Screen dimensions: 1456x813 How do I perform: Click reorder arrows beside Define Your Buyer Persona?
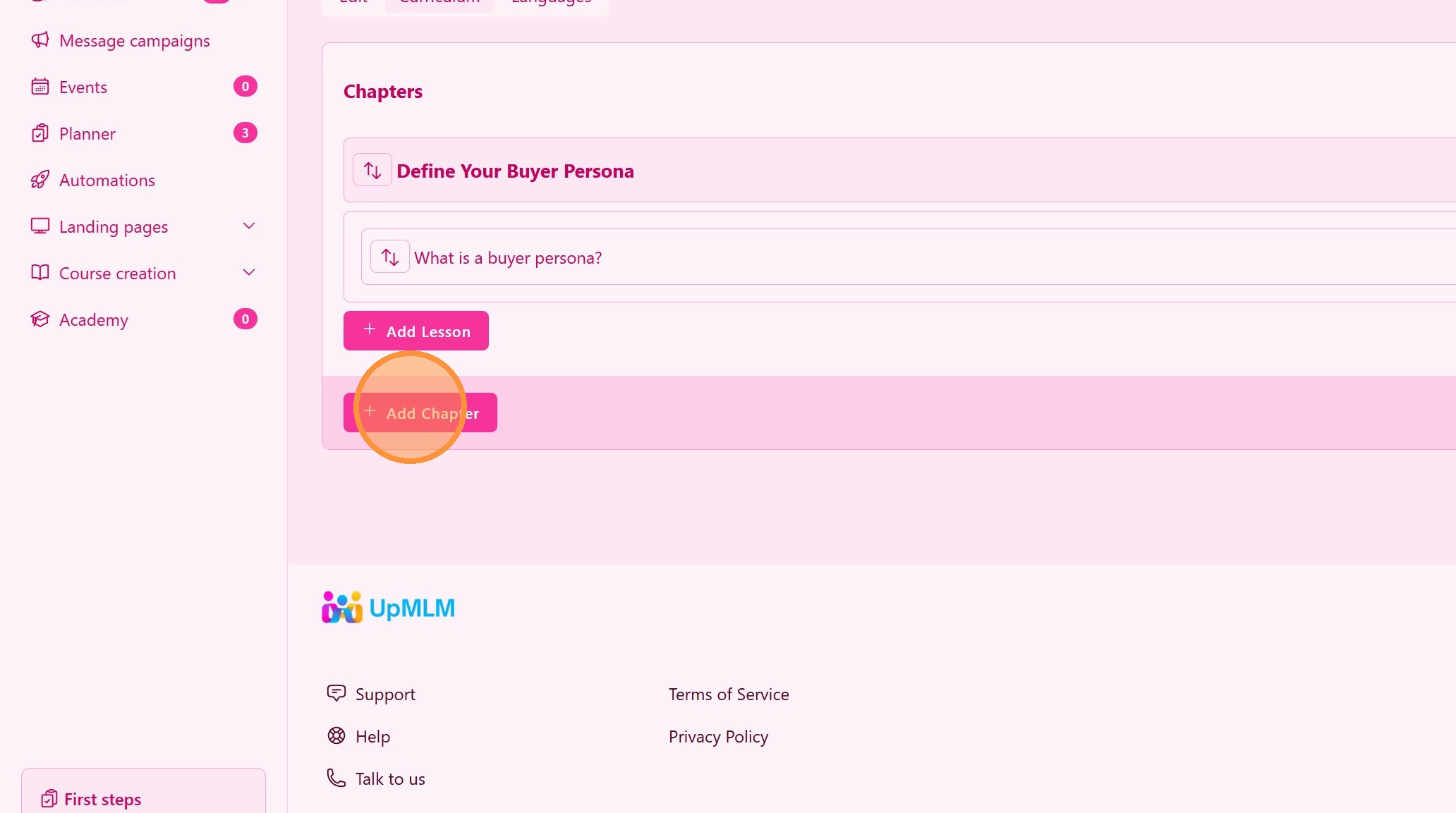[372, 170]
